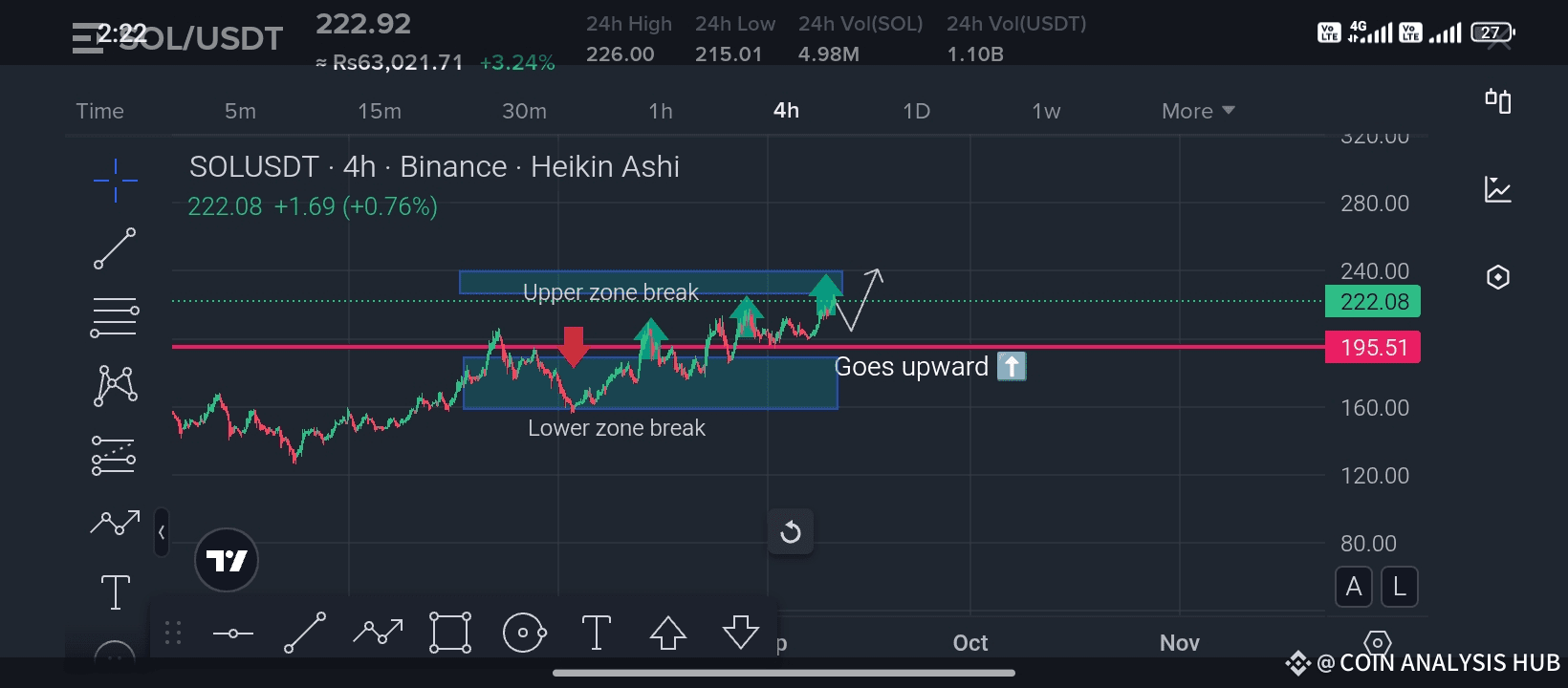Viewport: 1568px width, 688px height.
Task: Pick the rectangle shape in the bottom toolbar
Action: click(x=450, y=633)
